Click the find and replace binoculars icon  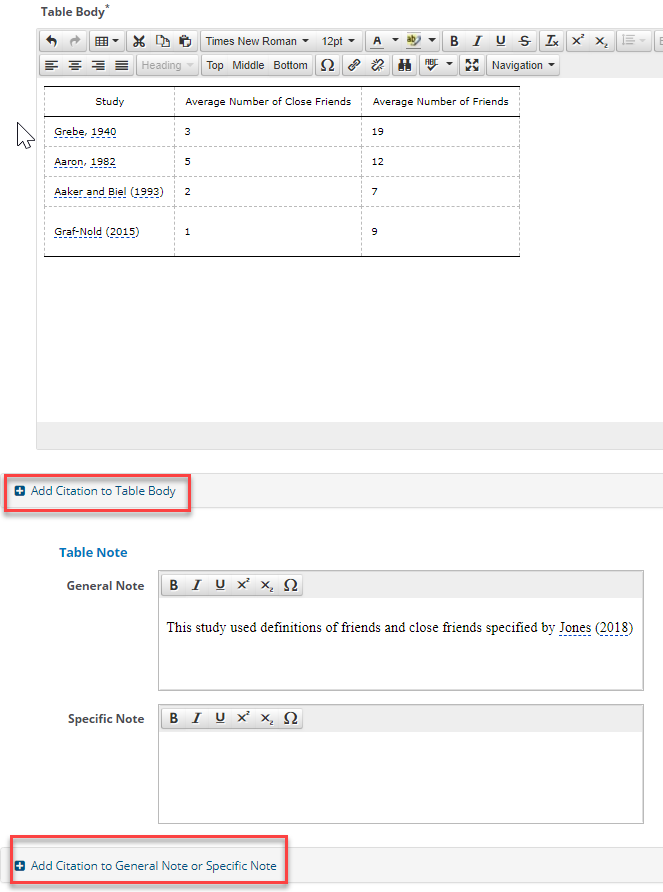(405, 65)
